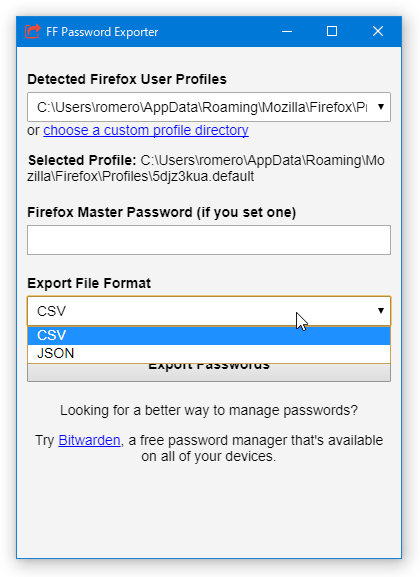Click the Export File Format label
The height and width of the screenshot is (577, 420).
(x=89, y=283)
